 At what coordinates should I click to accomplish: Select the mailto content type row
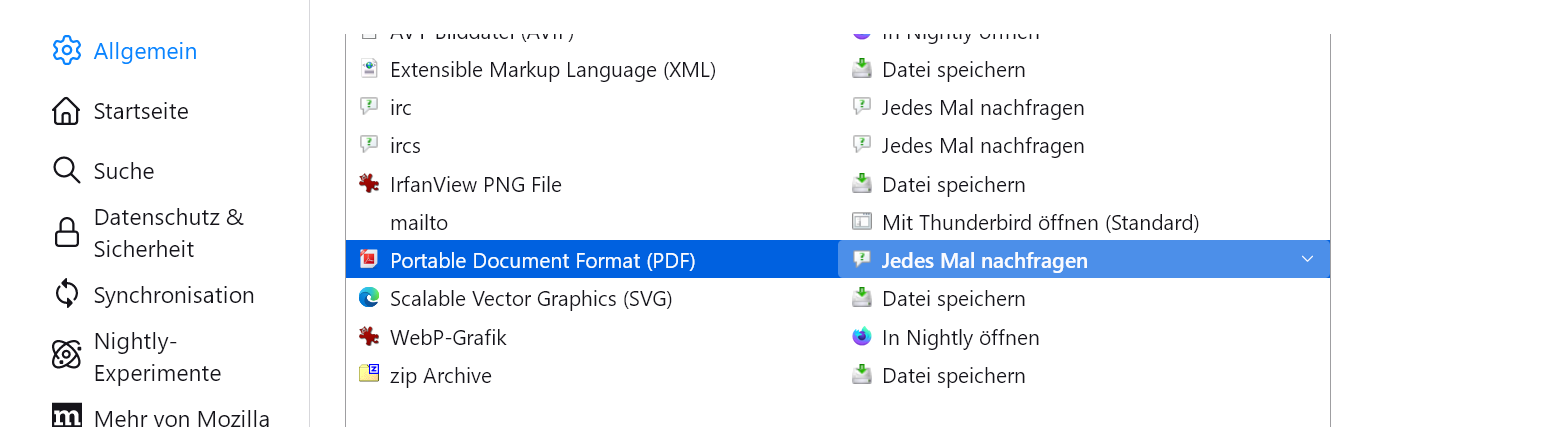(419, 222)
